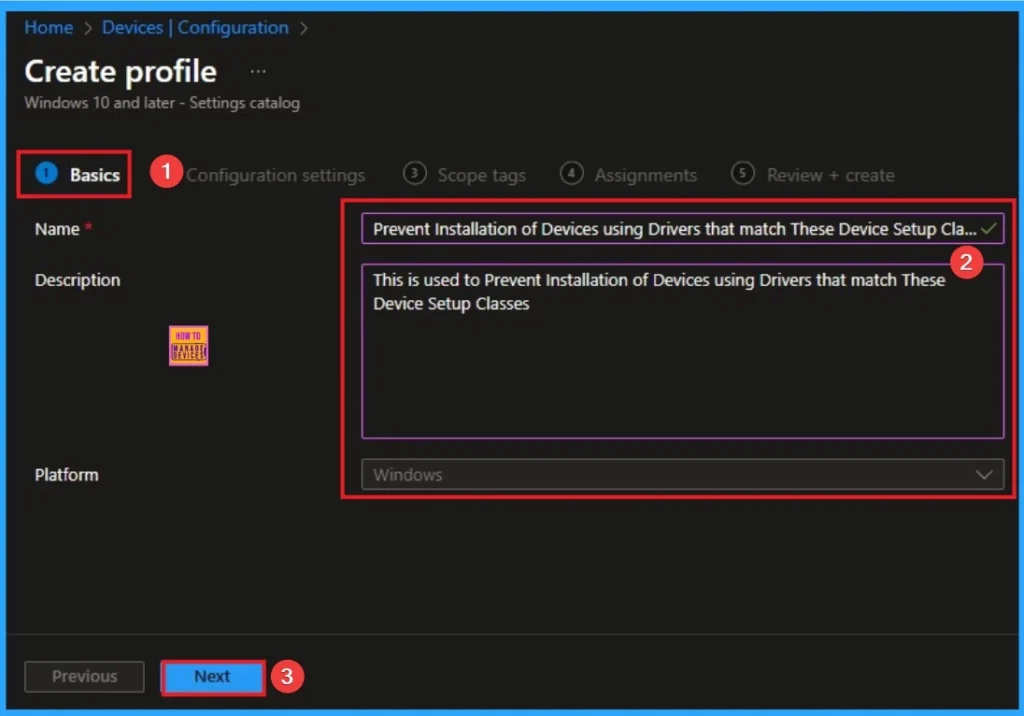Image resolution: width=1024 pixels, height=716 pixels.
Task: Switch to the Assignments tab
Action: coord(648,174)
